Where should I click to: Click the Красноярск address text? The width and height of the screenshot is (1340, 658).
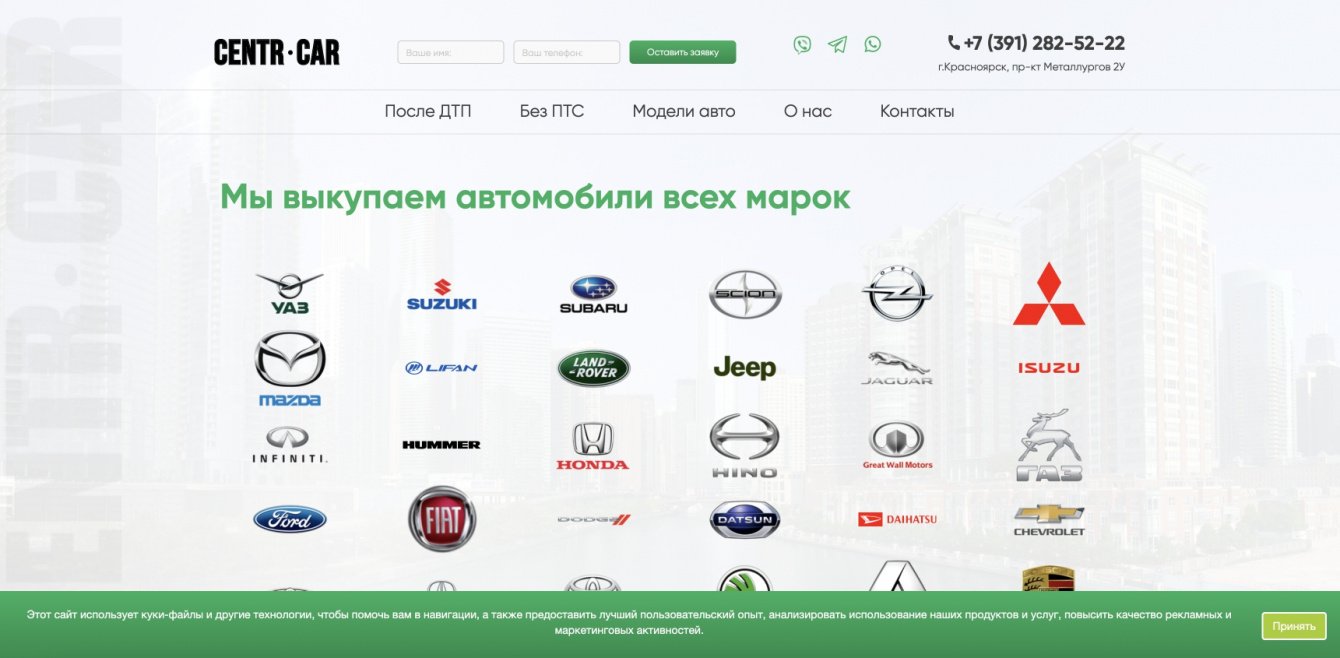1031,67
